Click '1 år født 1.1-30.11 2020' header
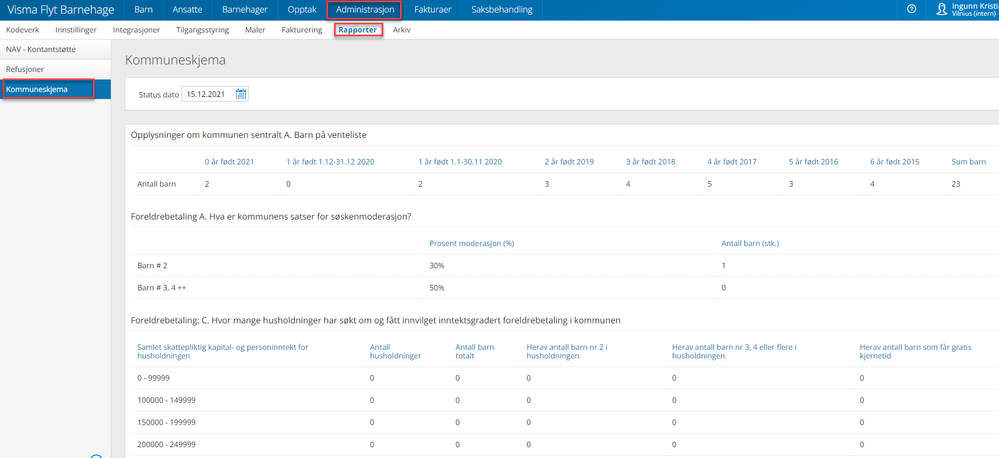This screenshot has height=458, width=999. click(460, 162)
